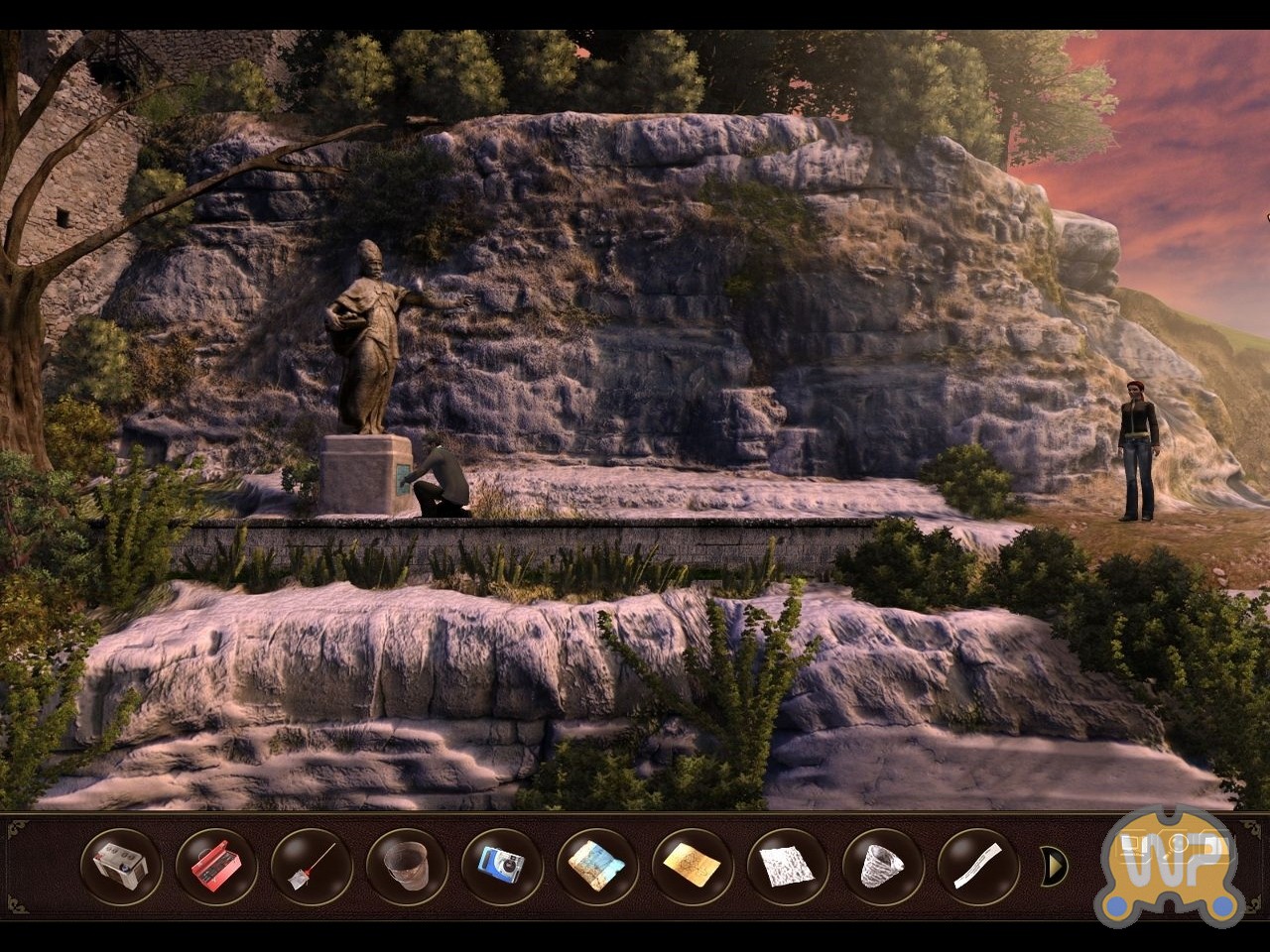Viewport: 1270px width, 952px height.
Task: Pick the crumpled white paper sheet
Action: pos(787,866)
